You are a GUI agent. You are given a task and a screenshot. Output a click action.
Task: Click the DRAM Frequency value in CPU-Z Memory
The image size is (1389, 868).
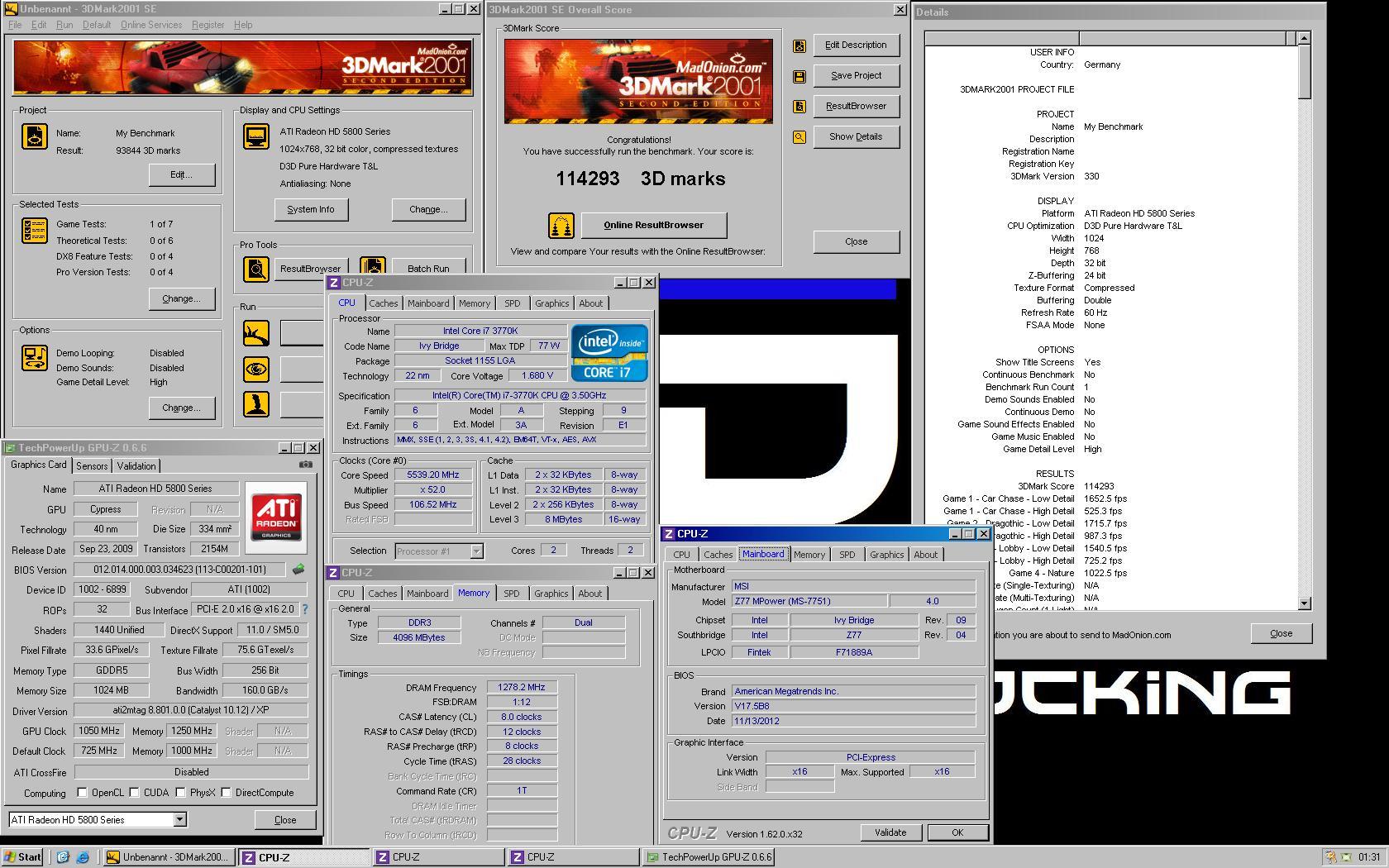click(522, 687)
